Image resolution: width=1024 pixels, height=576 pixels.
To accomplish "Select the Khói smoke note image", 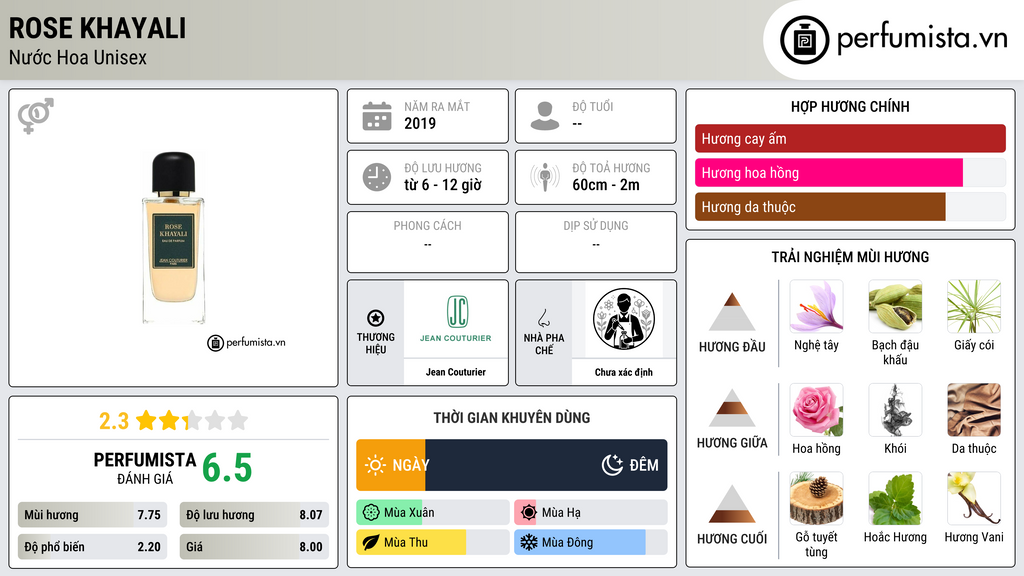I will 895,410.
